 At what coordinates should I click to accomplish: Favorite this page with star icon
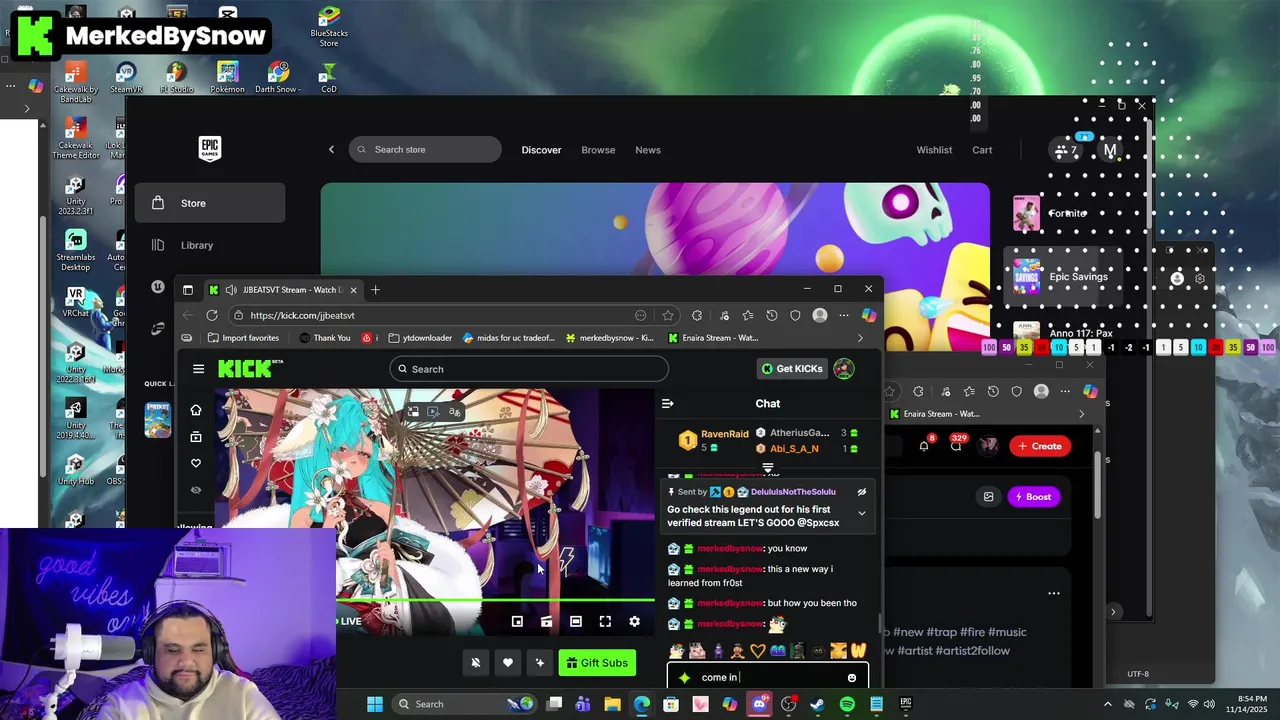coord(668,315)
